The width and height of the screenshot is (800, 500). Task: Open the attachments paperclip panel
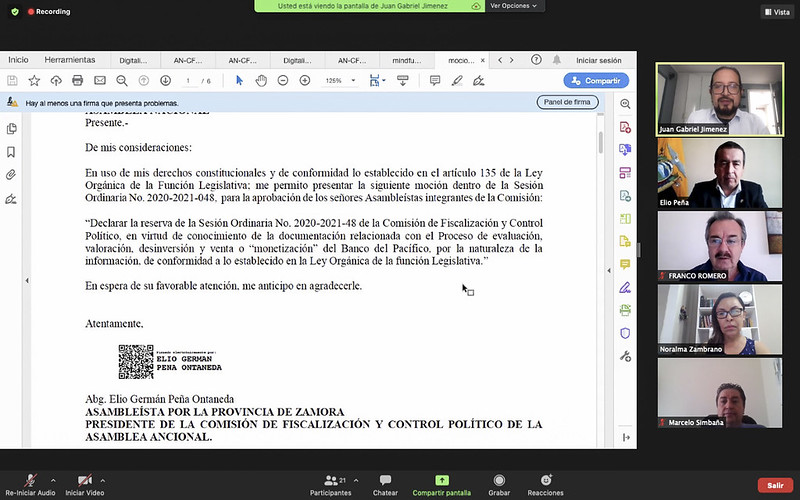click(11, 175)
